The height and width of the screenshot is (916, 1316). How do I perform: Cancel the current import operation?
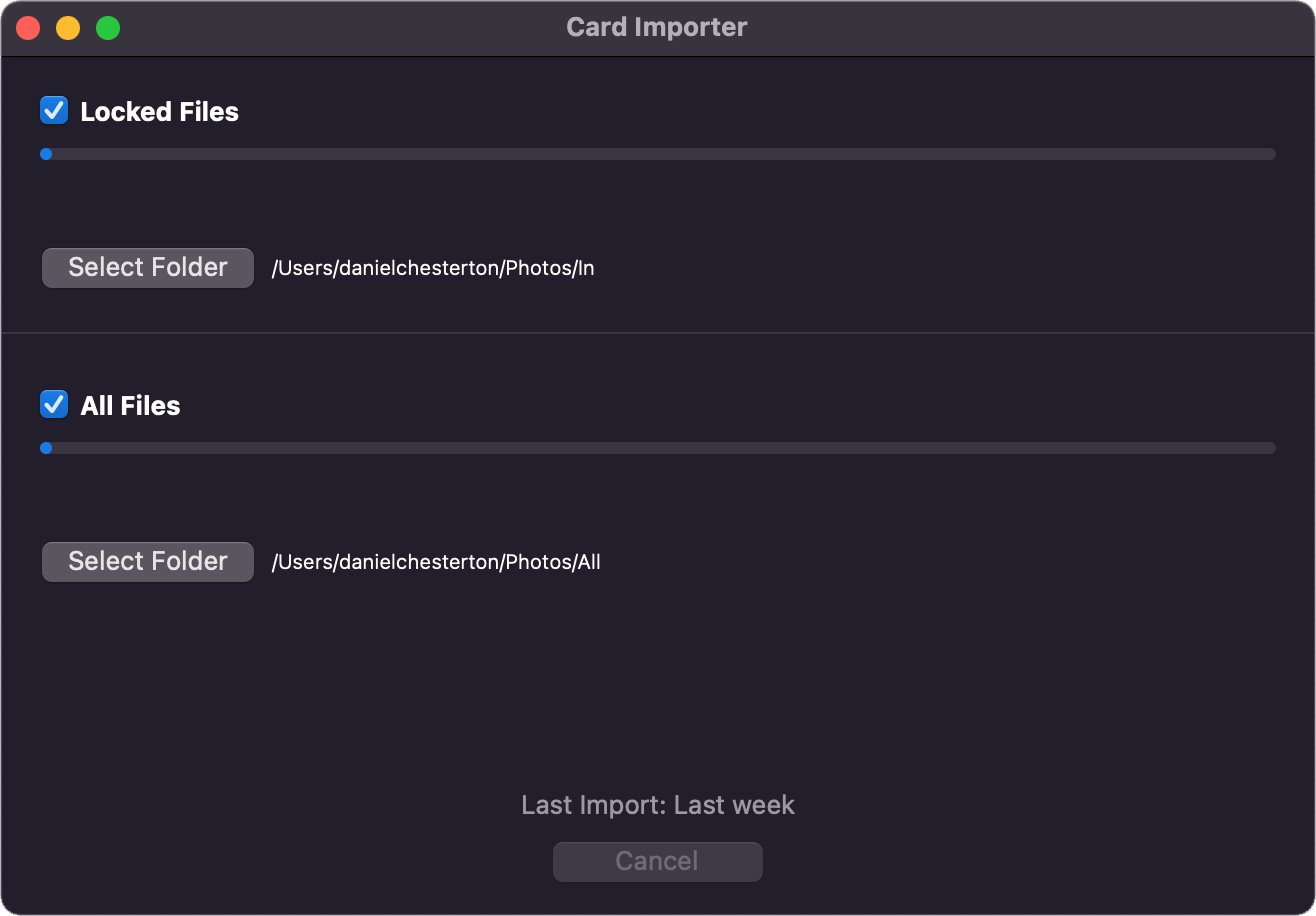657,861
